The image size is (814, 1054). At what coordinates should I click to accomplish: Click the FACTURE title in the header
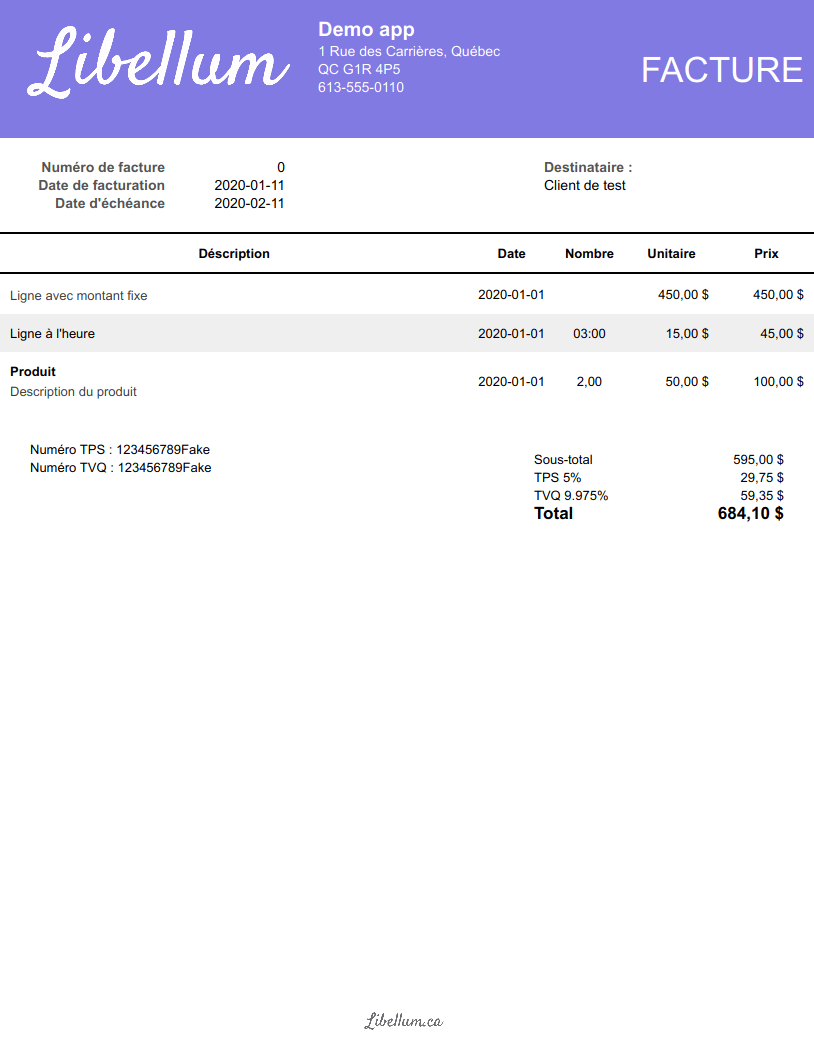tap(721, 70)
